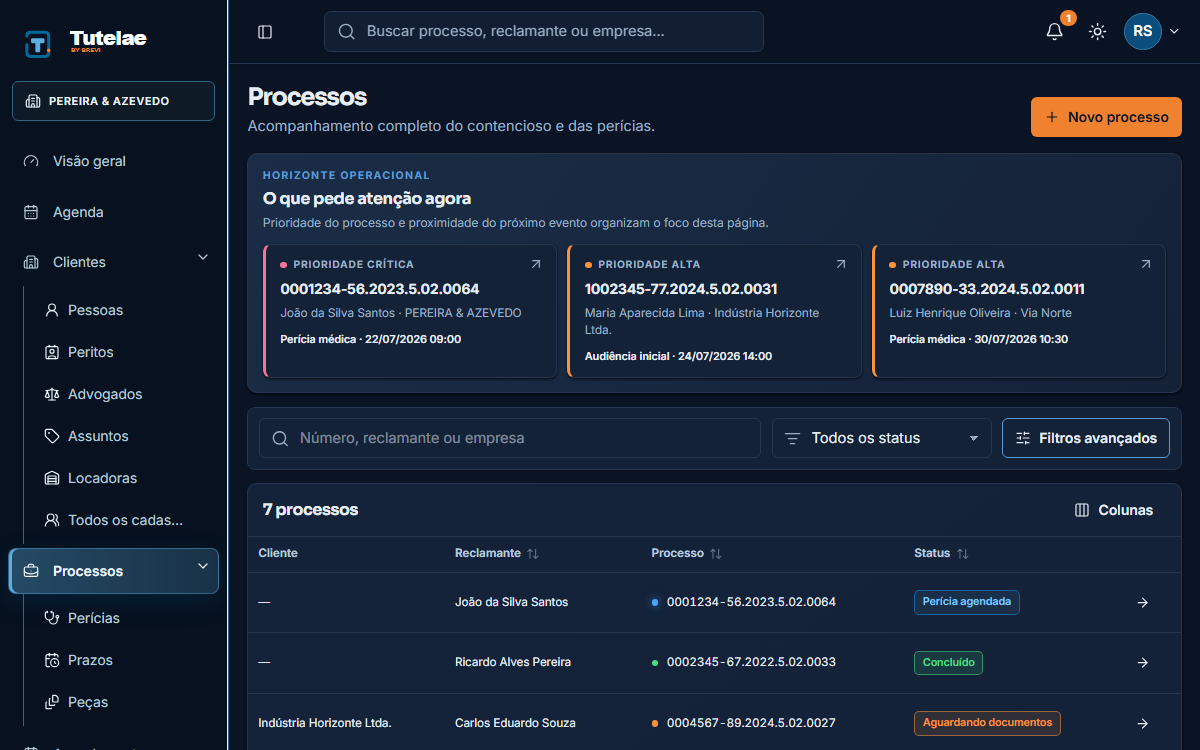This screenshot has height=750, width=1200.
Task: Open Peritos in the sidebar
Action: [x=124, y=352]
